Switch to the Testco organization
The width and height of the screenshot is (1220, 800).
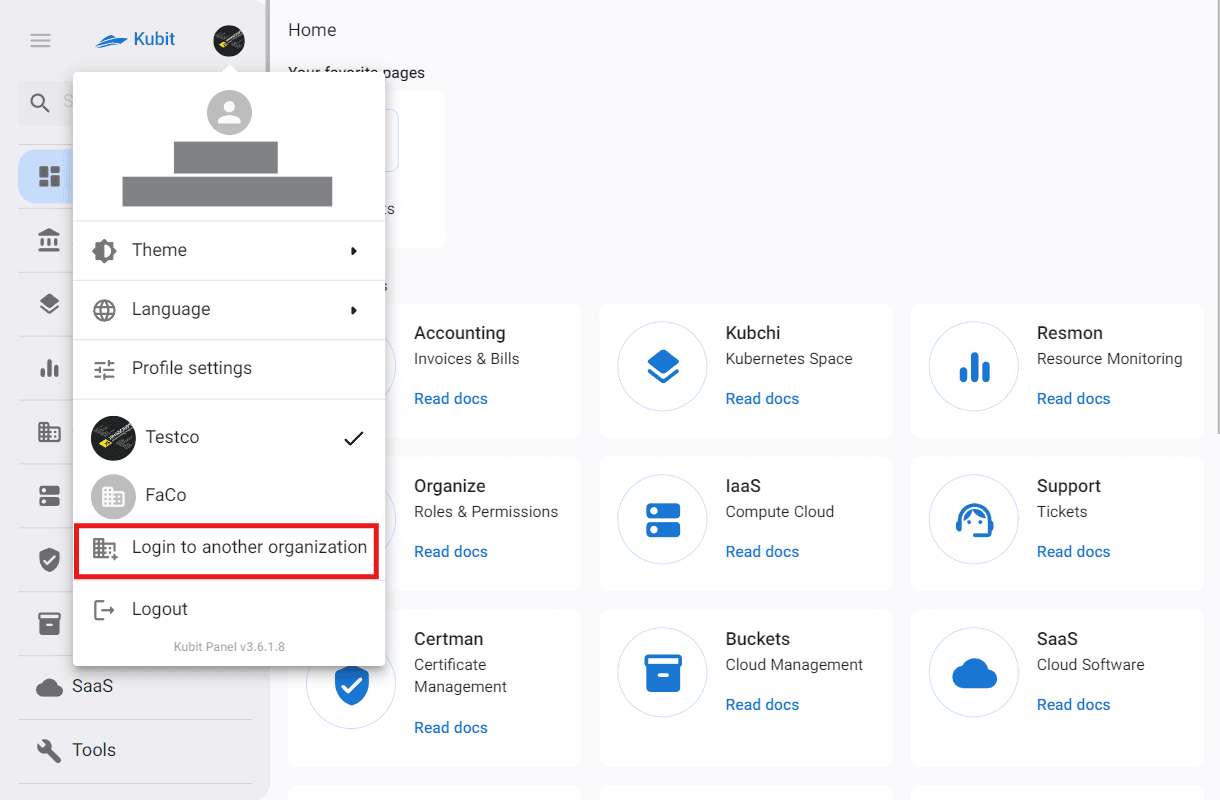[229, 438]
